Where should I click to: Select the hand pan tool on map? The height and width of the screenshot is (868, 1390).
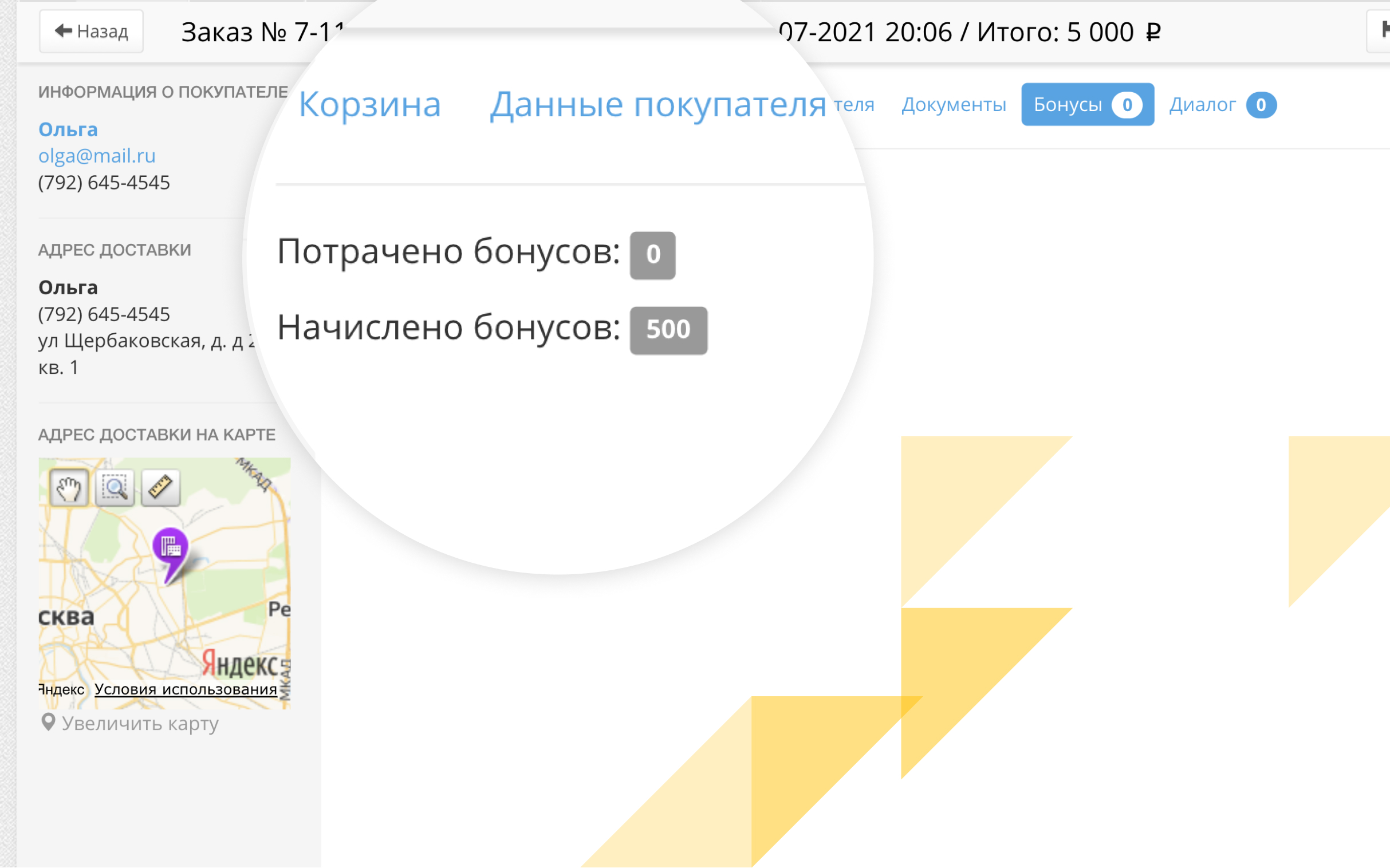69,488
